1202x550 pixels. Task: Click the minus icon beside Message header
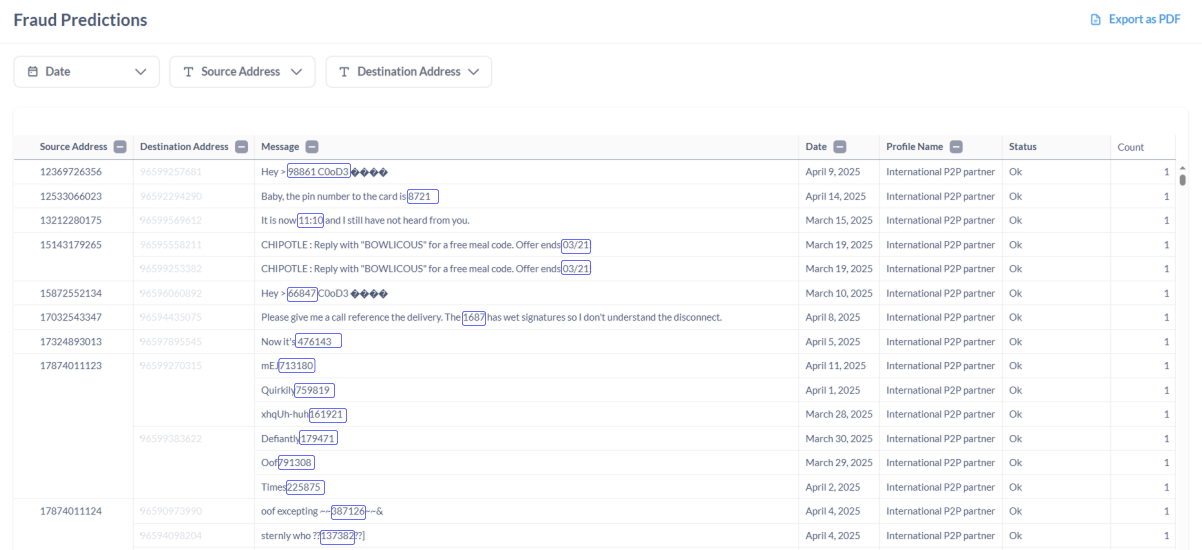[x=311, y=147]
